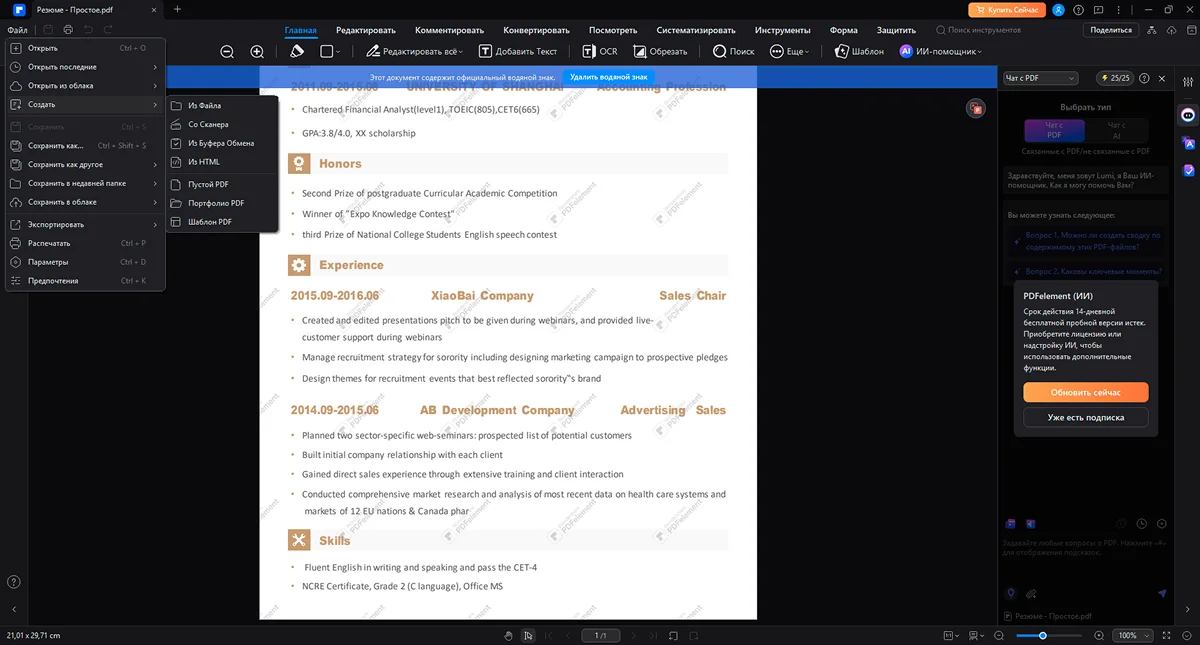Choose Из Буфера Обмена

[x=223, y=143]
